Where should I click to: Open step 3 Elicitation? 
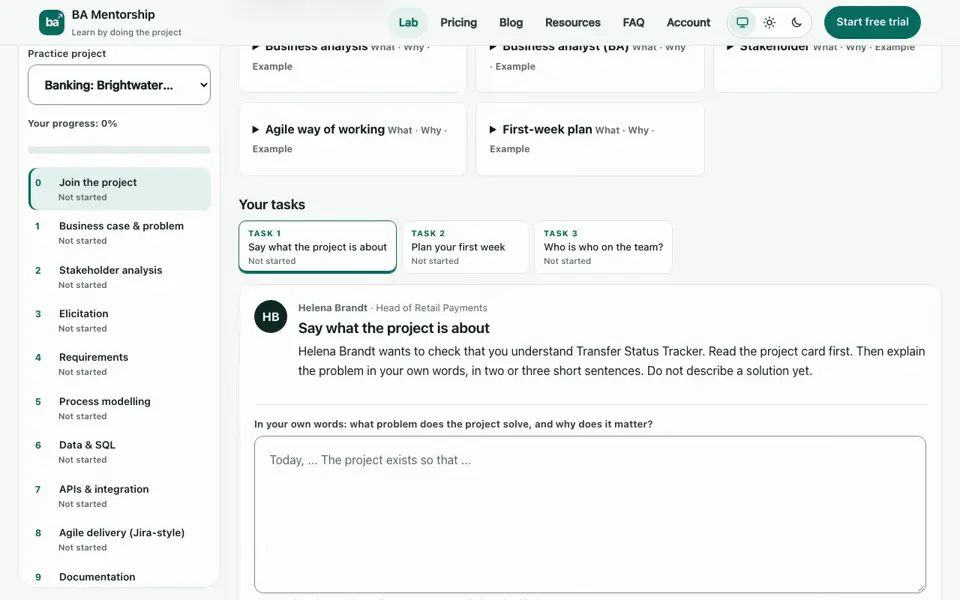click(119, 320)
